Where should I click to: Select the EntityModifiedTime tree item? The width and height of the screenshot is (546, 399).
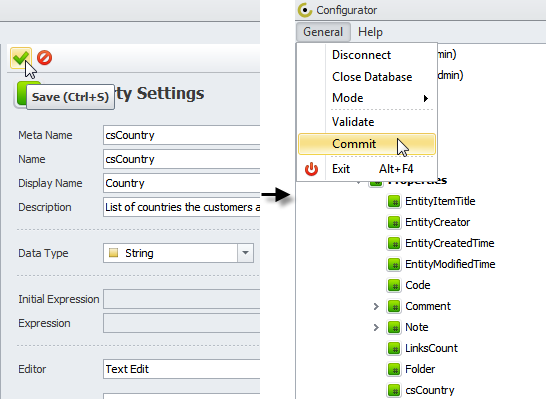(x=450, y=264)
